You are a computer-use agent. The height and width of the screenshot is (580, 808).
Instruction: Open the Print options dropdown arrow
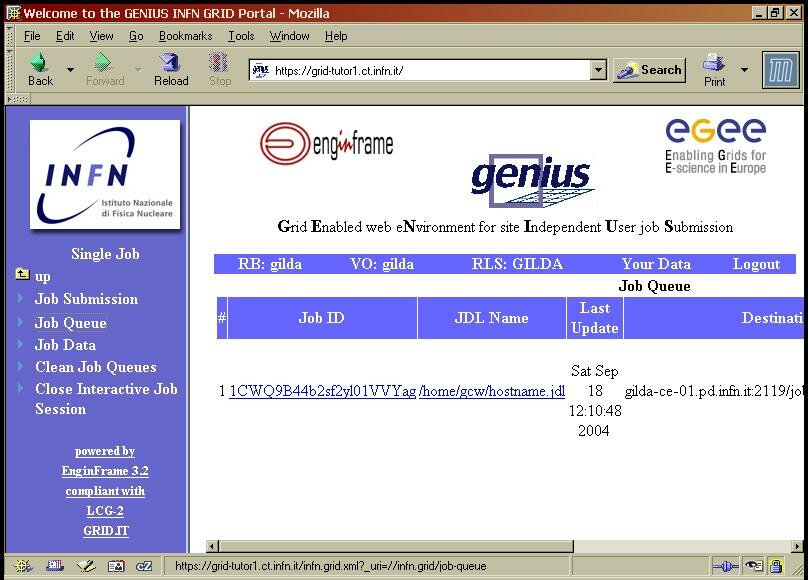click(744, 69)
